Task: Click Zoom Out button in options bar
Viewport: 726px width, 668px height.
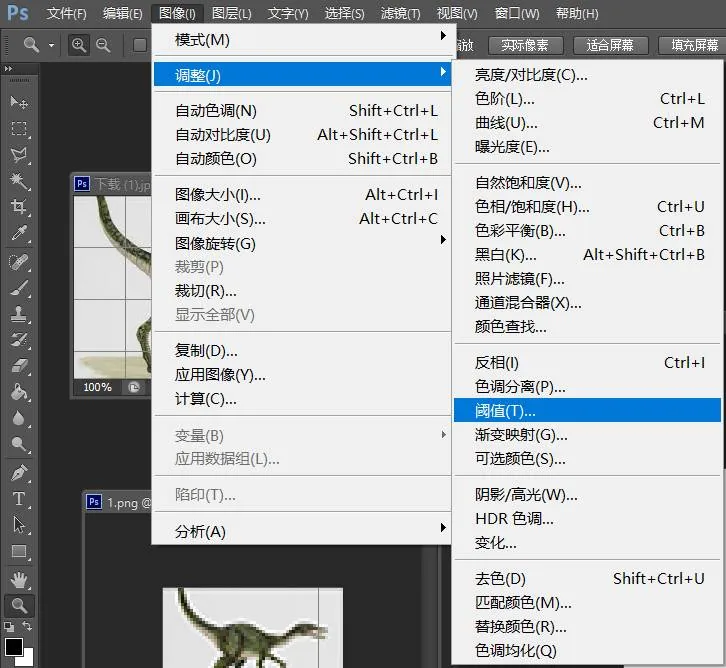Action: 103,45
